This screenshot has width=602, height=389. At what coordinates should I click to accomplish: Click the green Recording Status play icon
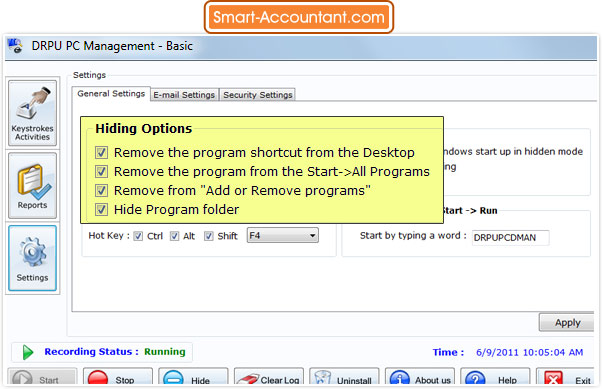point(28,352)
